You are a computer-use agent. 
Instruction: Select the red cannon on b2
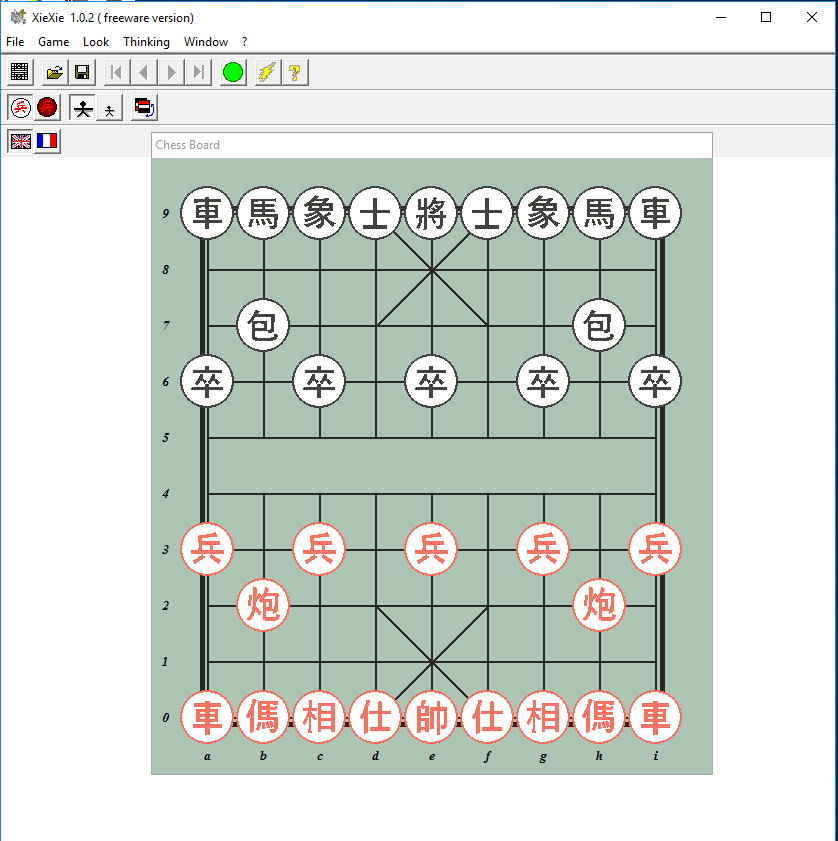[263, 605]
